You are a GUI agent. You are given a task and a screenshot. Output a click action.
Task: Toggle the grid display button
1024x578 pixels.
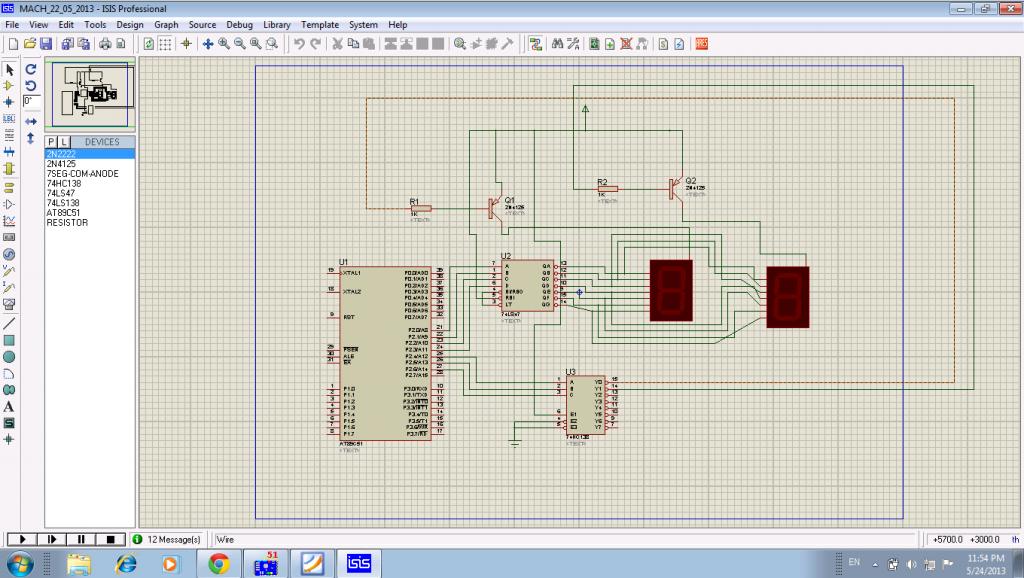pyautogui.click(x=165, y=44)
